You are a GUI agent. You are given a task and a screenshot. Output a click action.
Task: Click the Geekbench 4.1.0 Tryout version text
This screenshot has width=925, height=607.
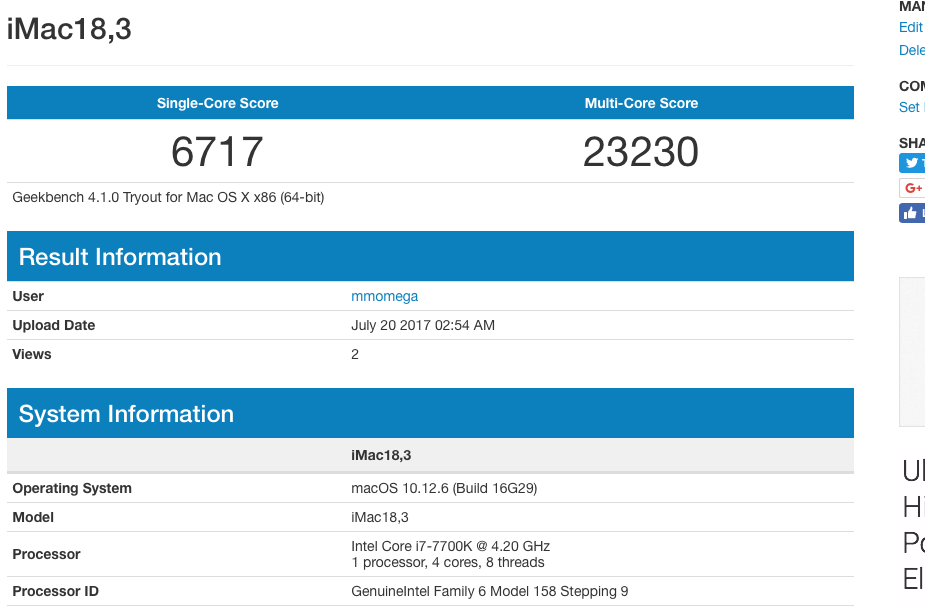(168, 197)
